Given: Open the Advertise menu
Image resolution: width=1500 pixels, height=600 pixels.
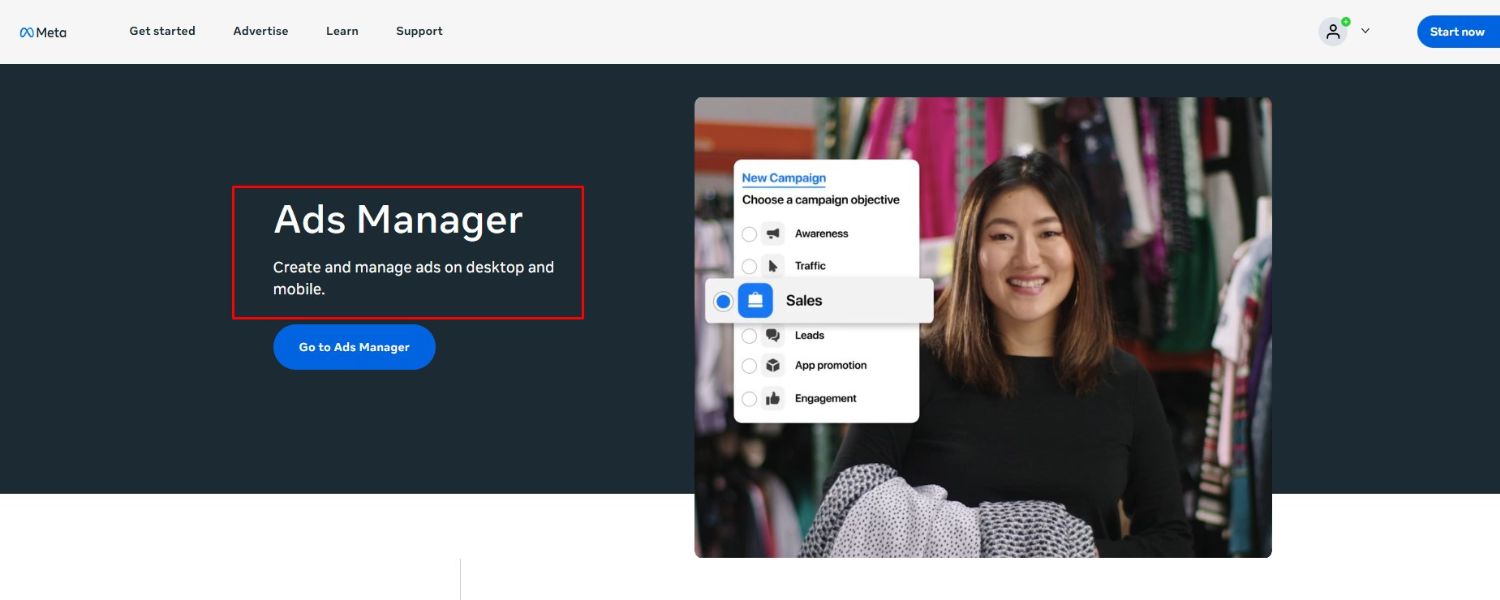Looking at the screenshot, I should click(x=260, y=31).
